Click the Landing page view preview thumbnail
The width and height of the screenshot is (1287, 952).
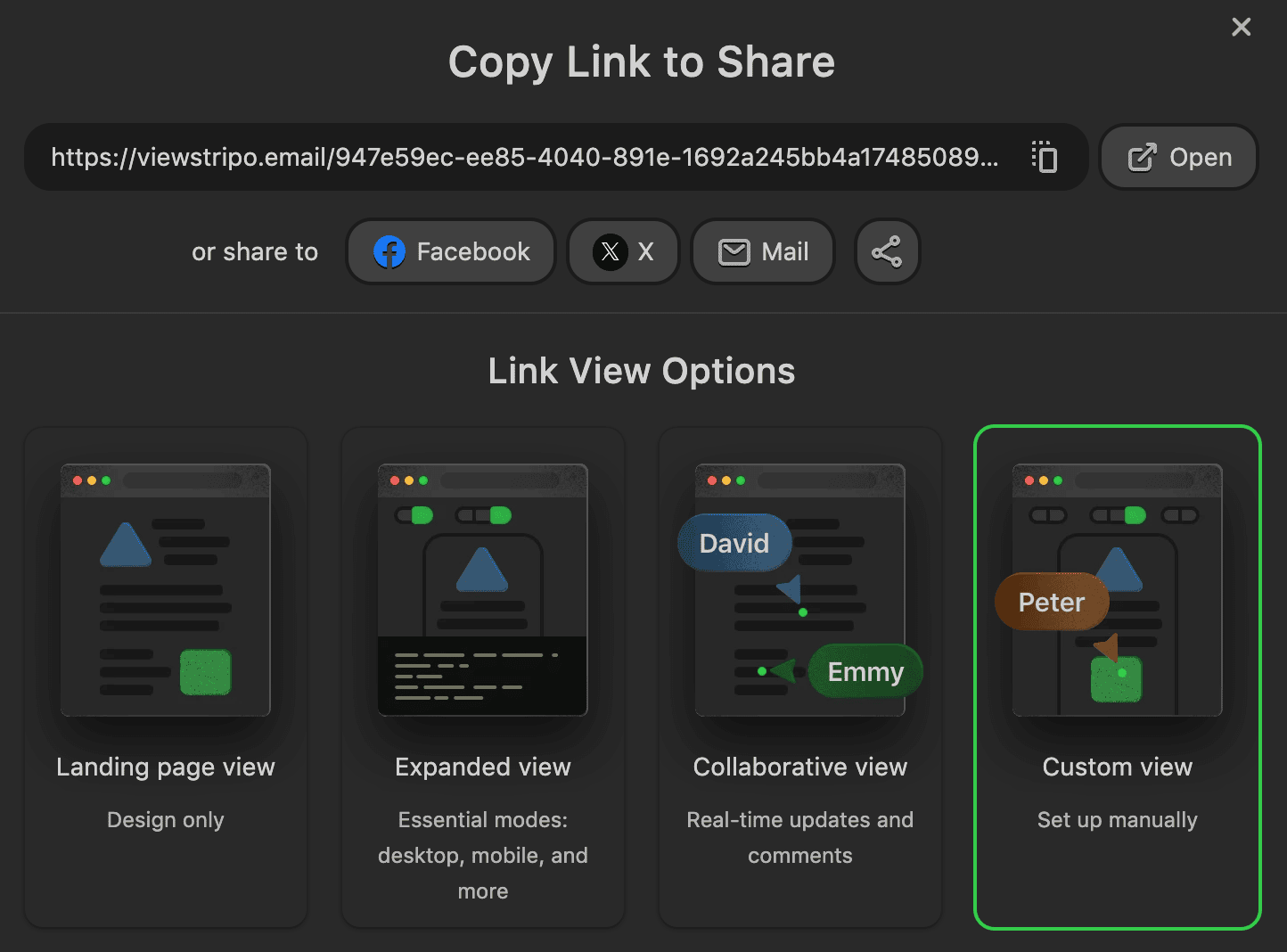tap(165, 588)
